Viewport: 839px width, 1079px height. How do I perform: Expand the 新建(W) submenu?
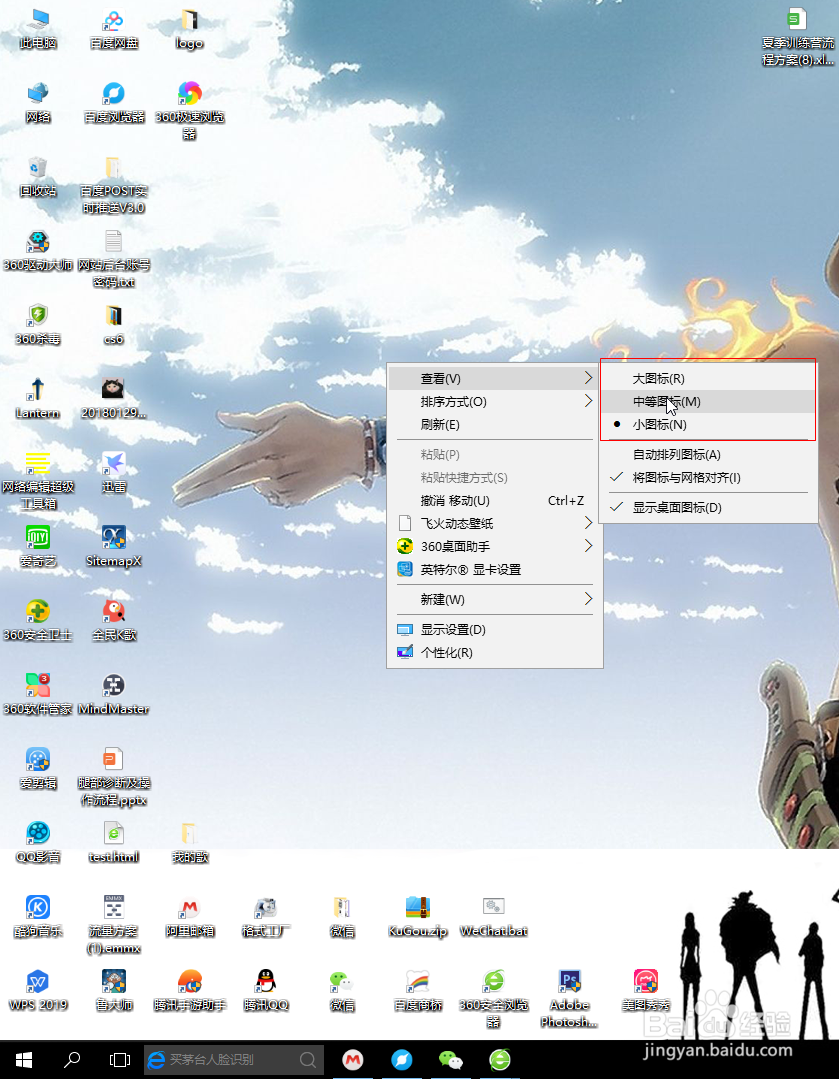coord(495,599)
